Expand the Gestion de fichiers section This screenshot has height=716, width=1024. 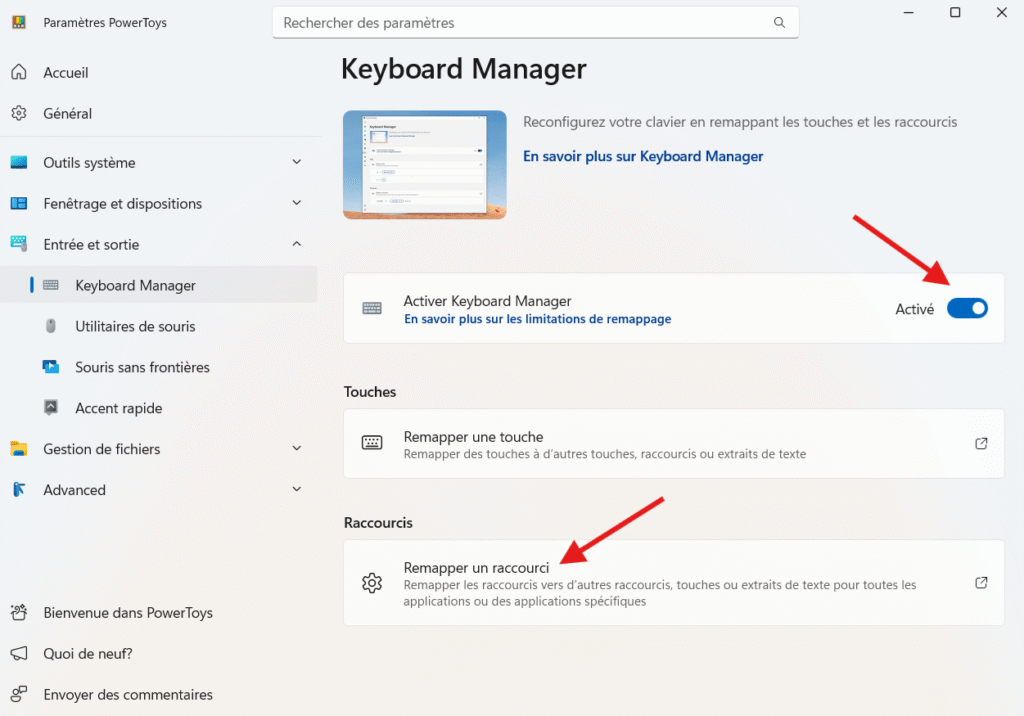[296, 449]
